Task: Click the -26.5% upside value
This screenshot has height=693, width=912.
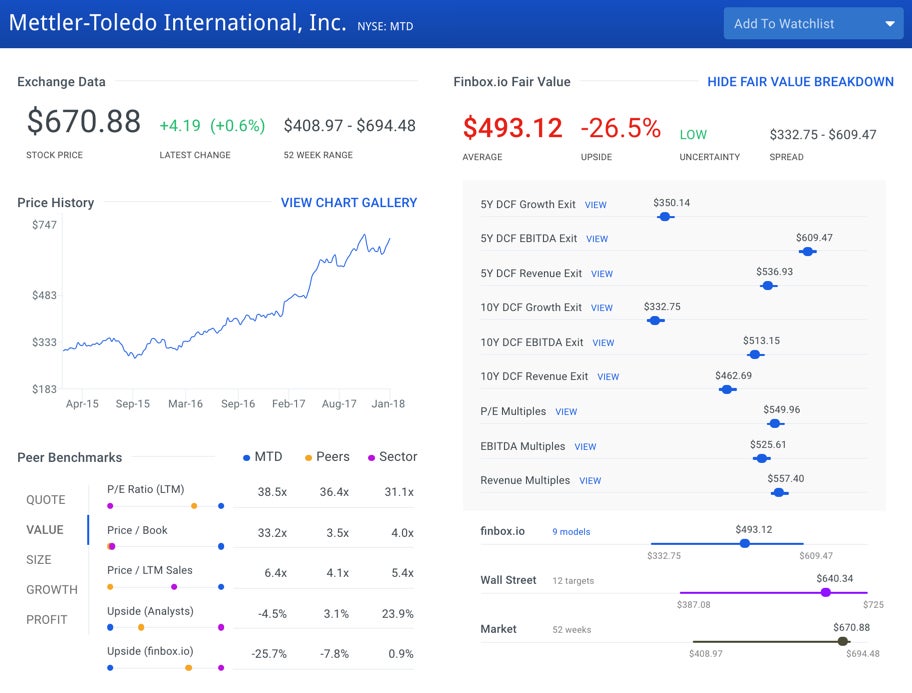Action: click(621, 128)
